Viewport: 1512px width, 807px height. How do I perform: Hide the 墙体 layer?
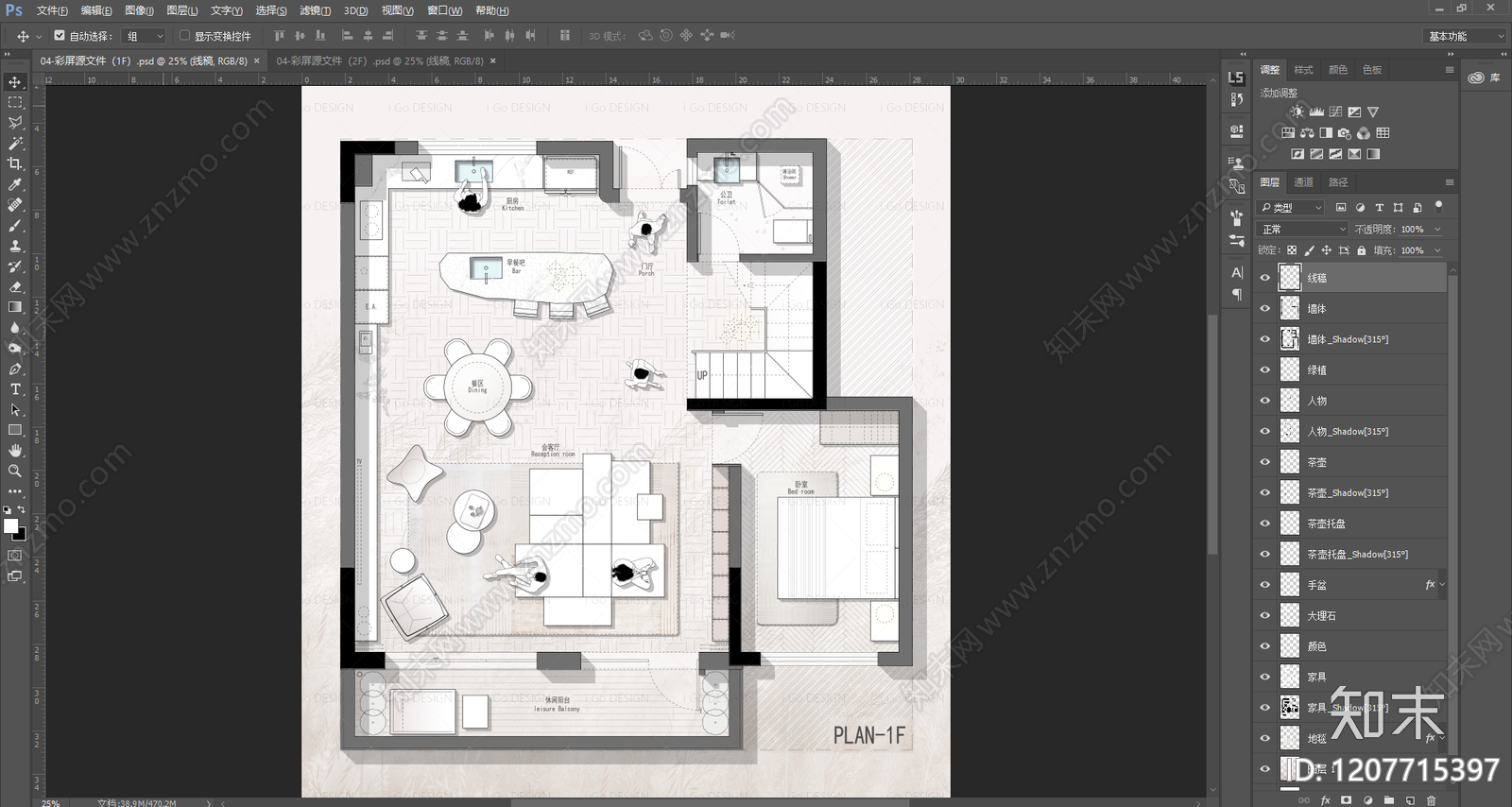click(1265, 308)
